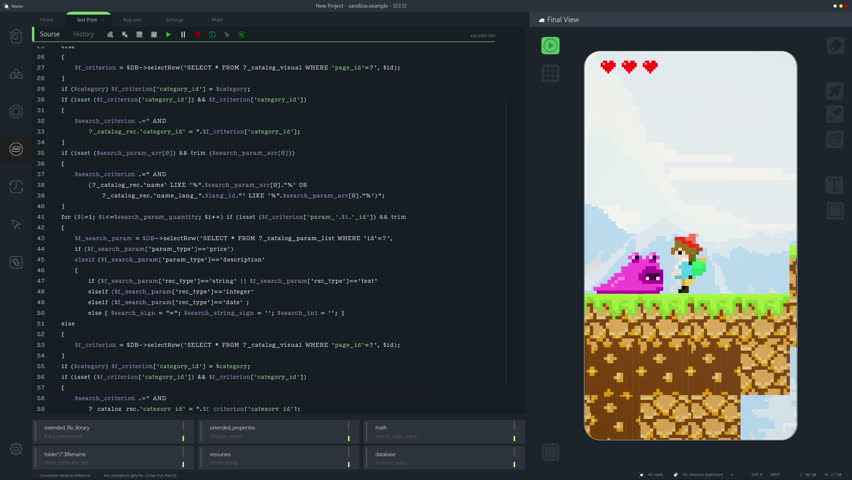The width and height of the screenshot is (852, 480).
Task: Click the home icon at top of the left sidebar
Action: pos(16,37)
